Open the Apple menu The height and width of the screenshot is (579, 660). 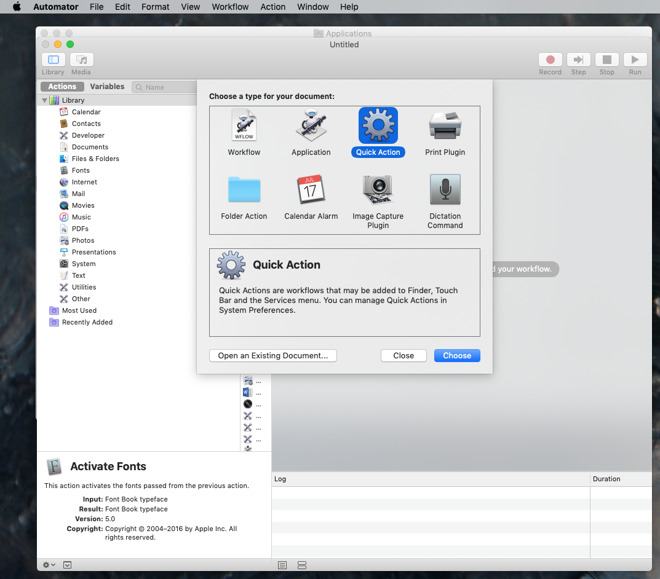[x=17, y=7]
